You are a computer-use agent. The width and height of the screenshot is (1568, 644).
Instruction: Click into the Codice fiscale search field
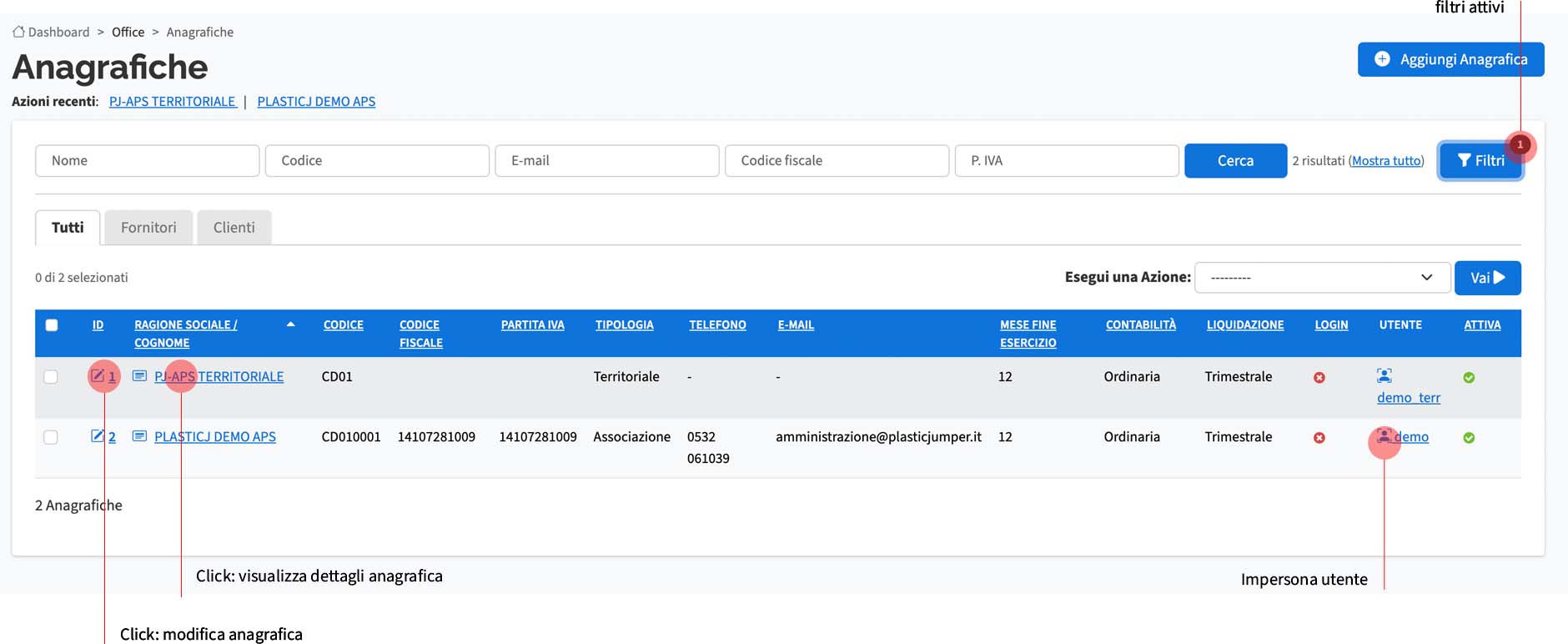point(837,161)
